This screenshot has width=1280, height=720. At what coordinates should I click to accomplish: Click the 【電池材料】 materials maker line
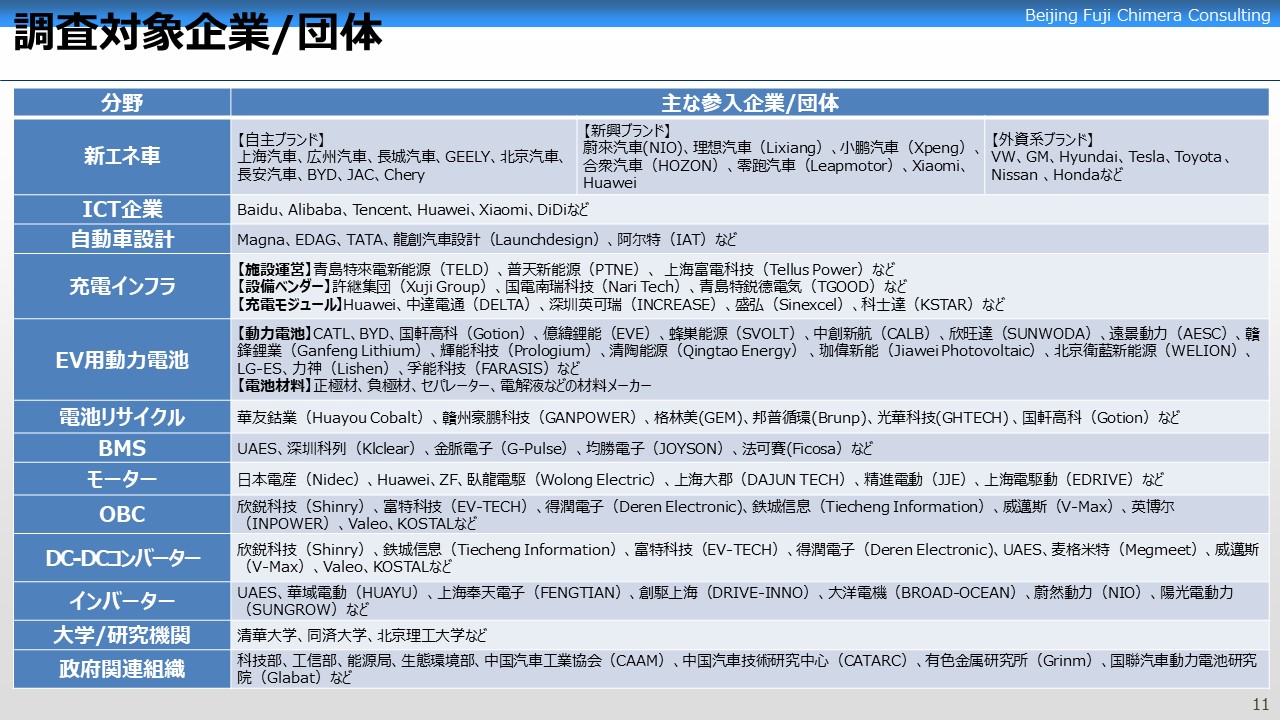click(444, 385)
